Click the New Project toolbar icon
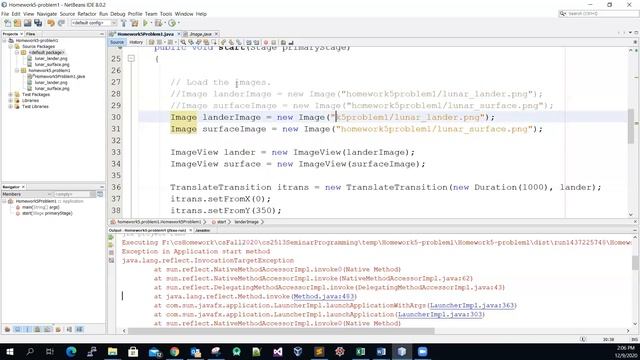The image size is (640, 360). coord(18,23)
